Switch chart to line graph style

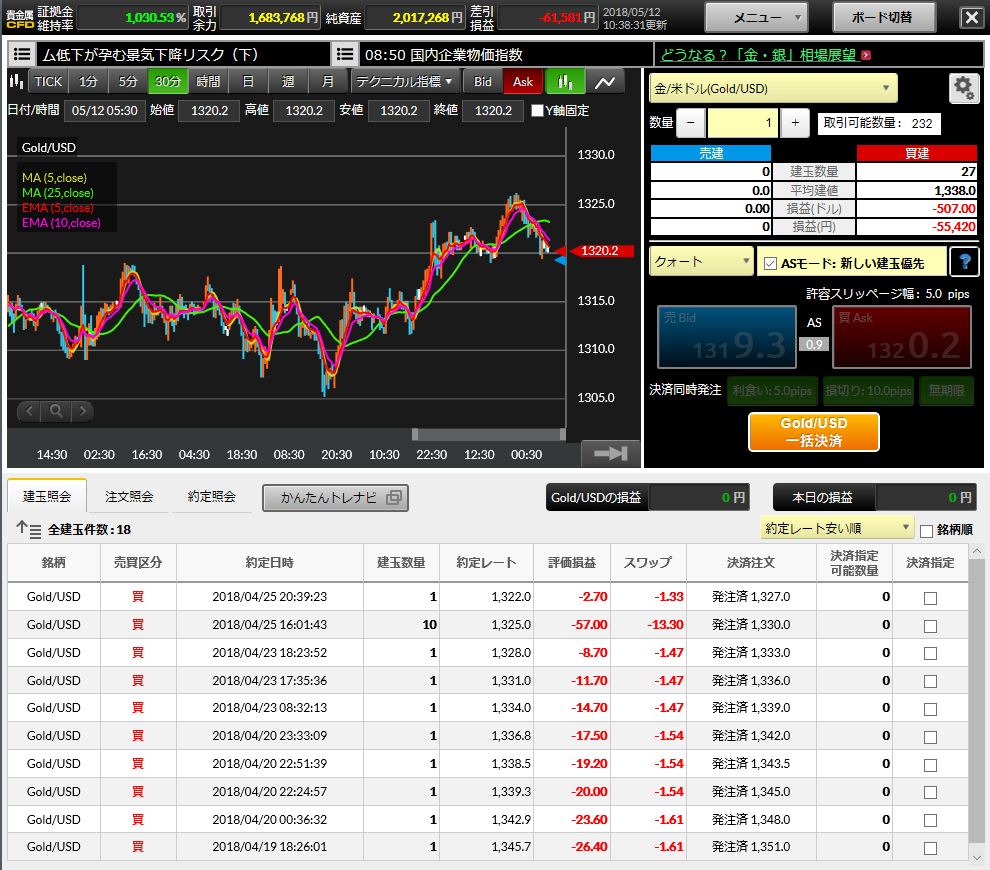[605, 81]
